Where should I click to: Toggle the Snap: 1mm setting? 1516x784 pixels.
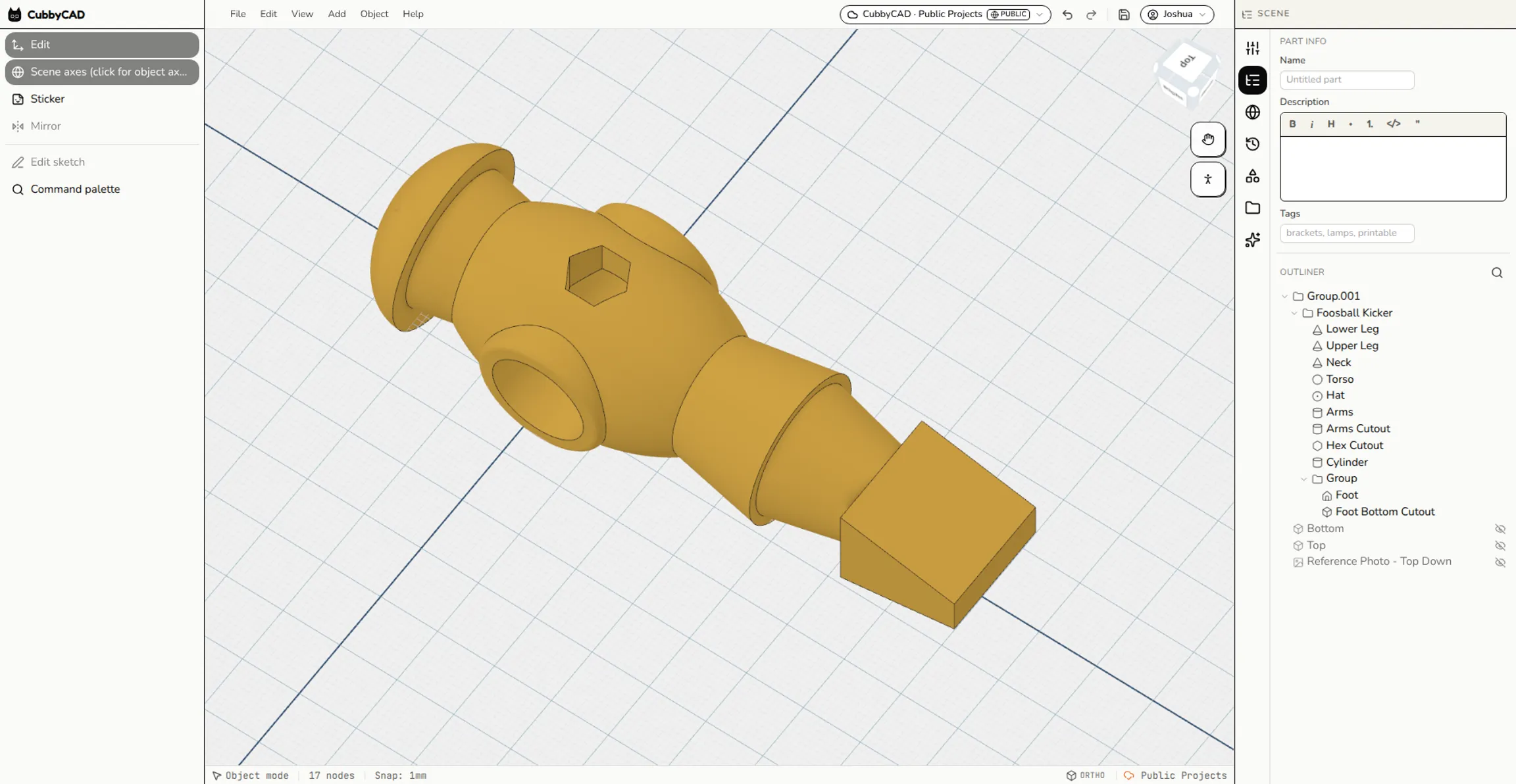tap(400, 775)
